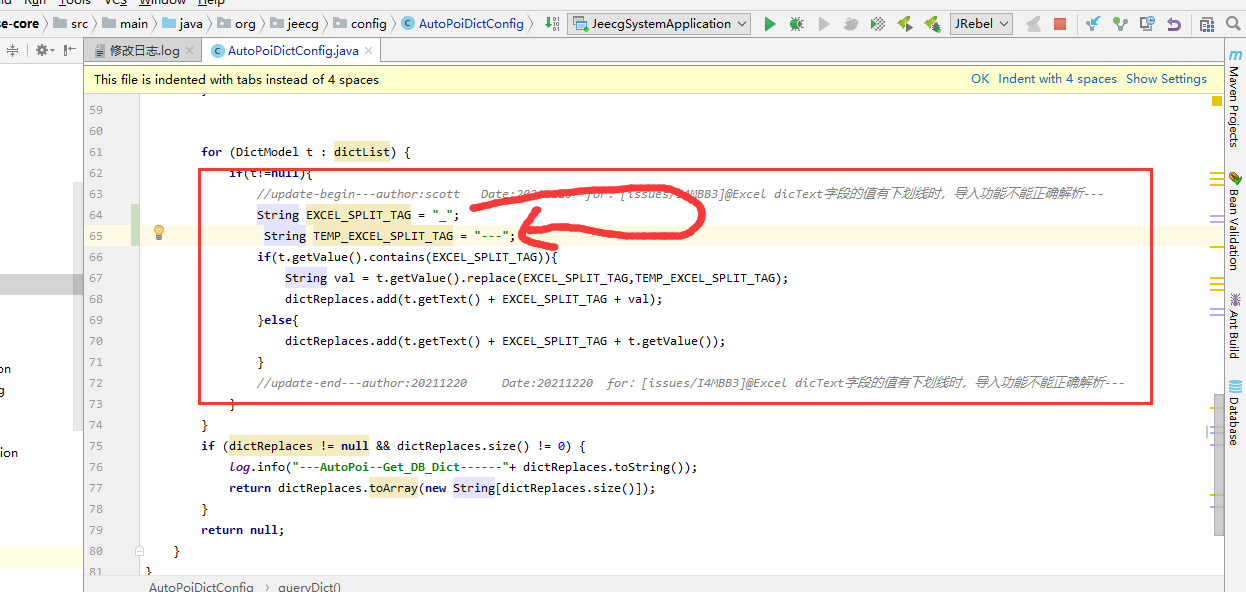Screen dimensions: 1246x592
Task: Collapse the method fold marker at line 80
Action: pos(139,551)
